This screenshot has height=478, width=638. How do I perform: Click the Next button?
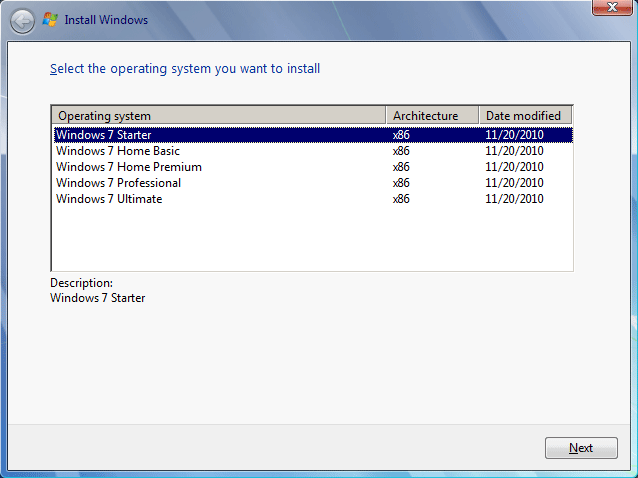[x=581, y=448]
